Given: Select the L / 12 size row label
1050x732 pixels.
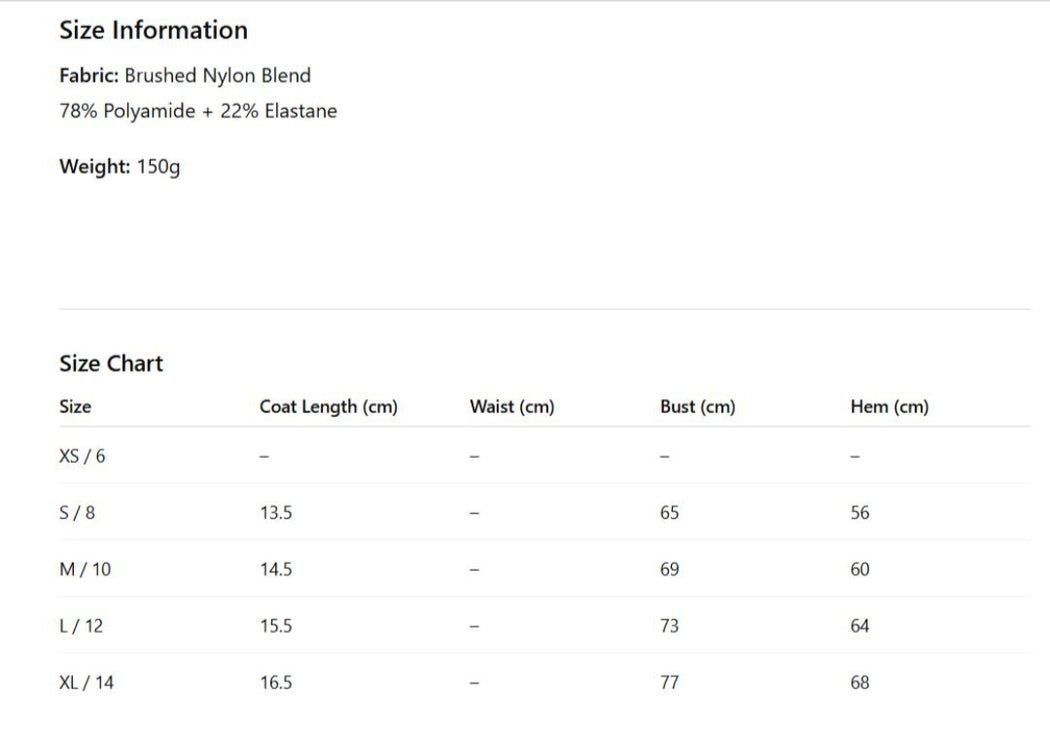Looking at the screenshot, I should pos(81,627).
